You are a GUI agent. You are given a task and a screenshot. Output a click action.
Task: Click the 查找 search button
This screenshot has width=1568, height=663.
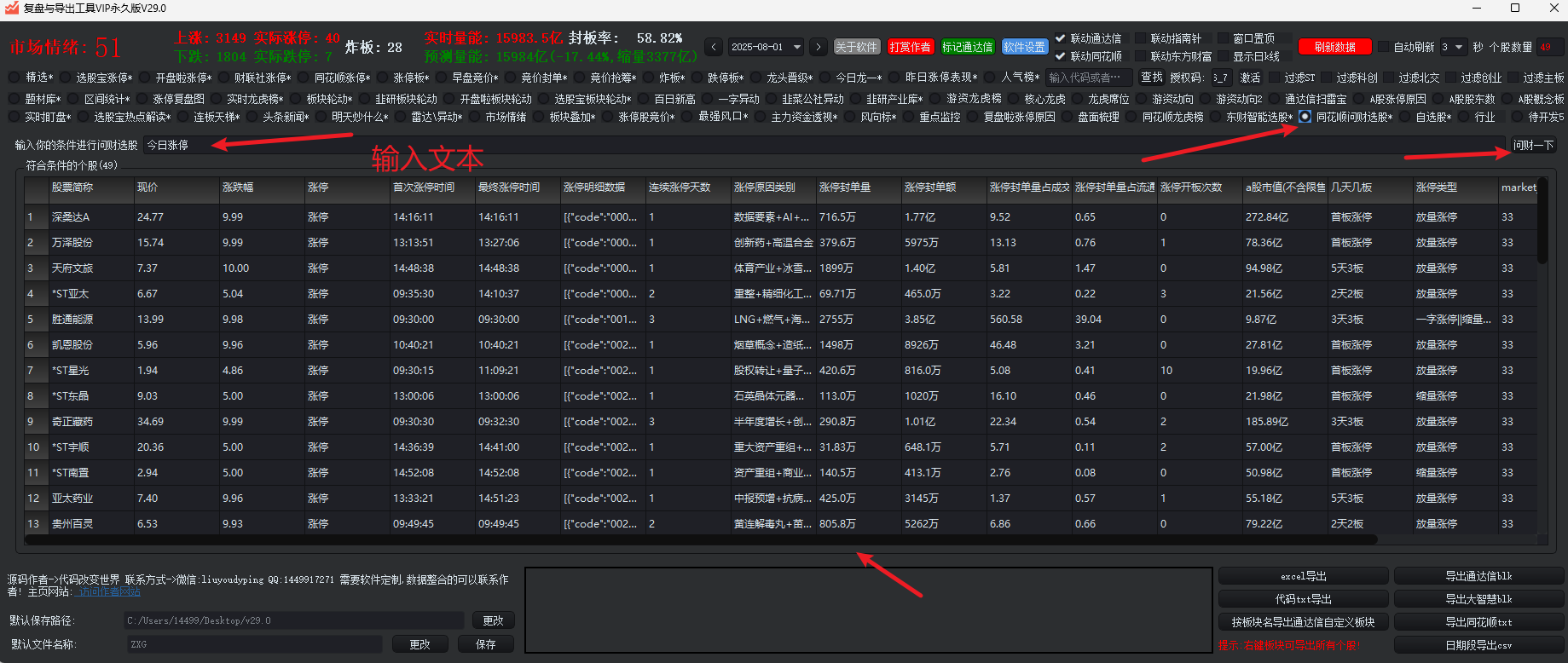1152,78
